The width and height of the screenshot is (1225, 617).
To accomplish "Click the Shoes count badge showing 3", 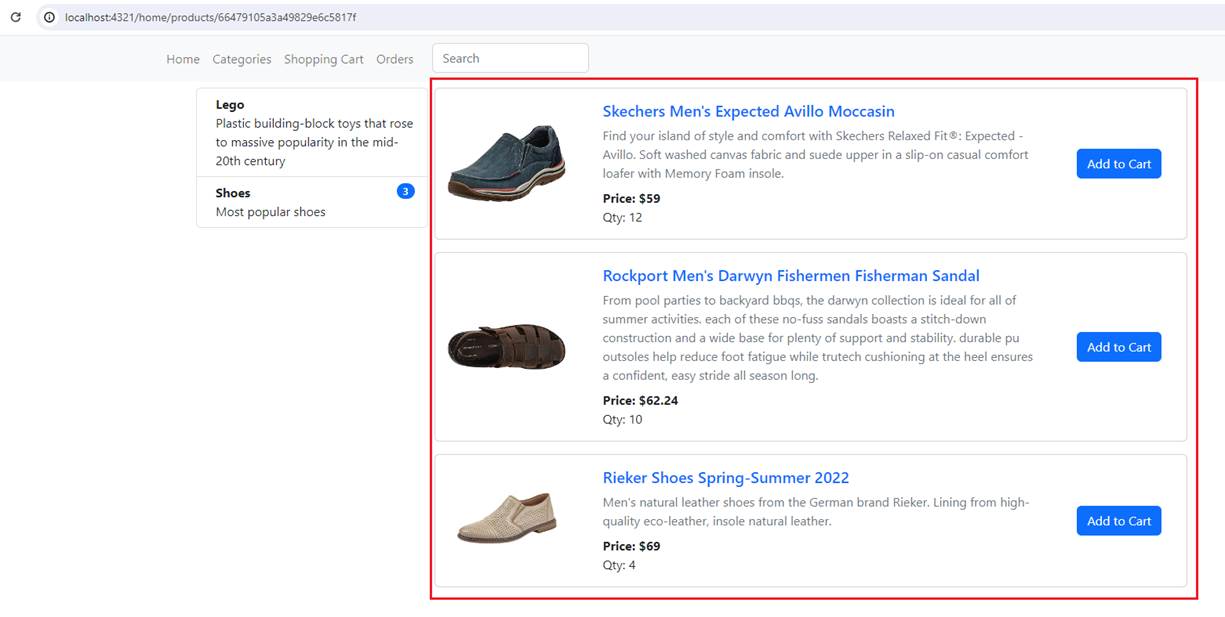I will click(405, 191).
